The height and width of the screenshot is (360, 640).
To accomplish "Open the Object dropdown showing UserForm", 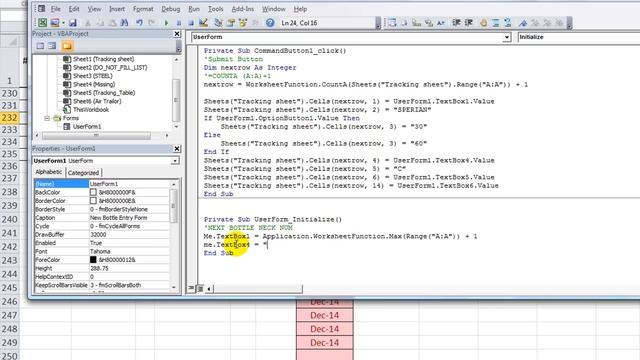I will [507, 37].
